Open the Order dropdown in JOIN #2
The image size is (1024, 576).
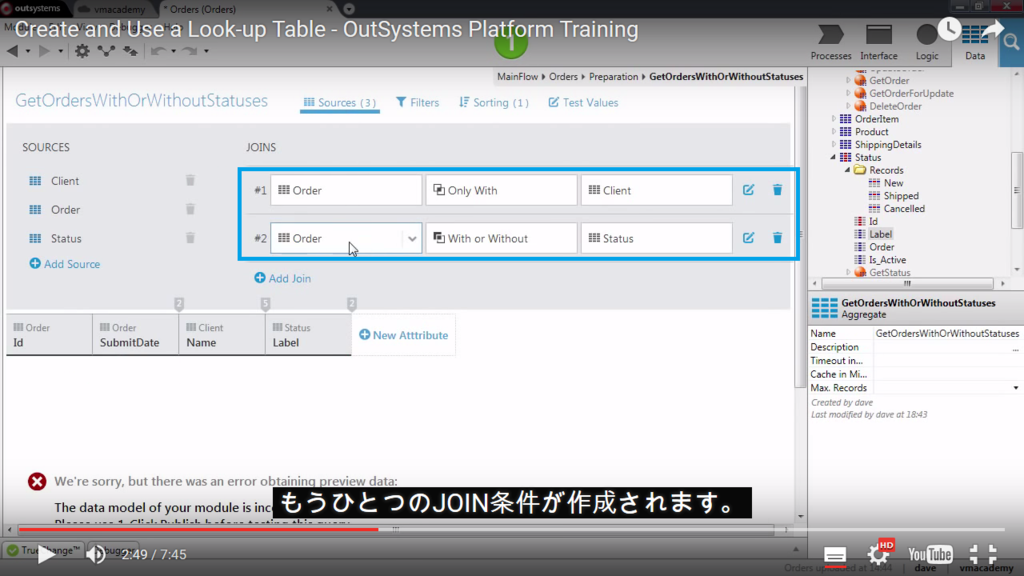click(x=412, y=238)
